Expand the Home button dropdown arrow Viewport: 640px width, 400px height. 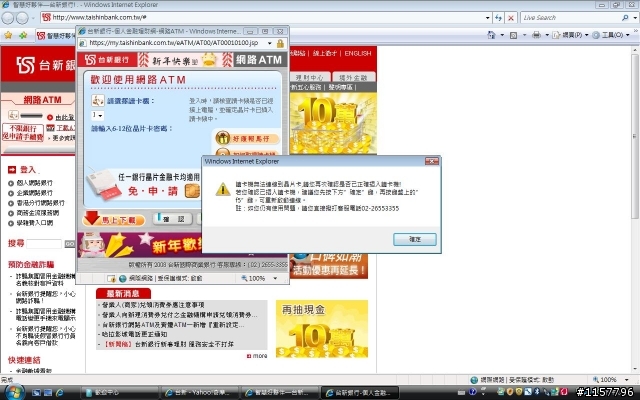[x=502, y=35]
